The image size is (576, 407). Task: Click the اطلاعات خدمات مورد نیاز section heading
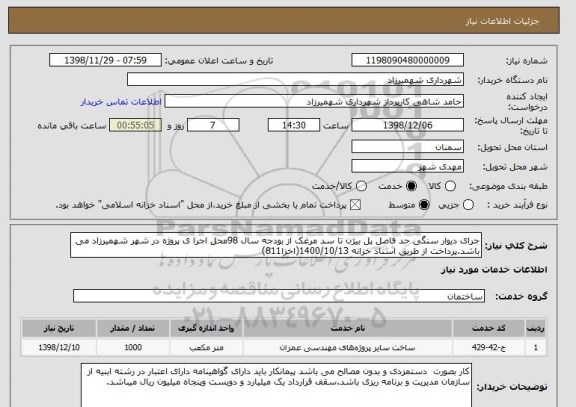pyautogui.click(x=494, y=270)
